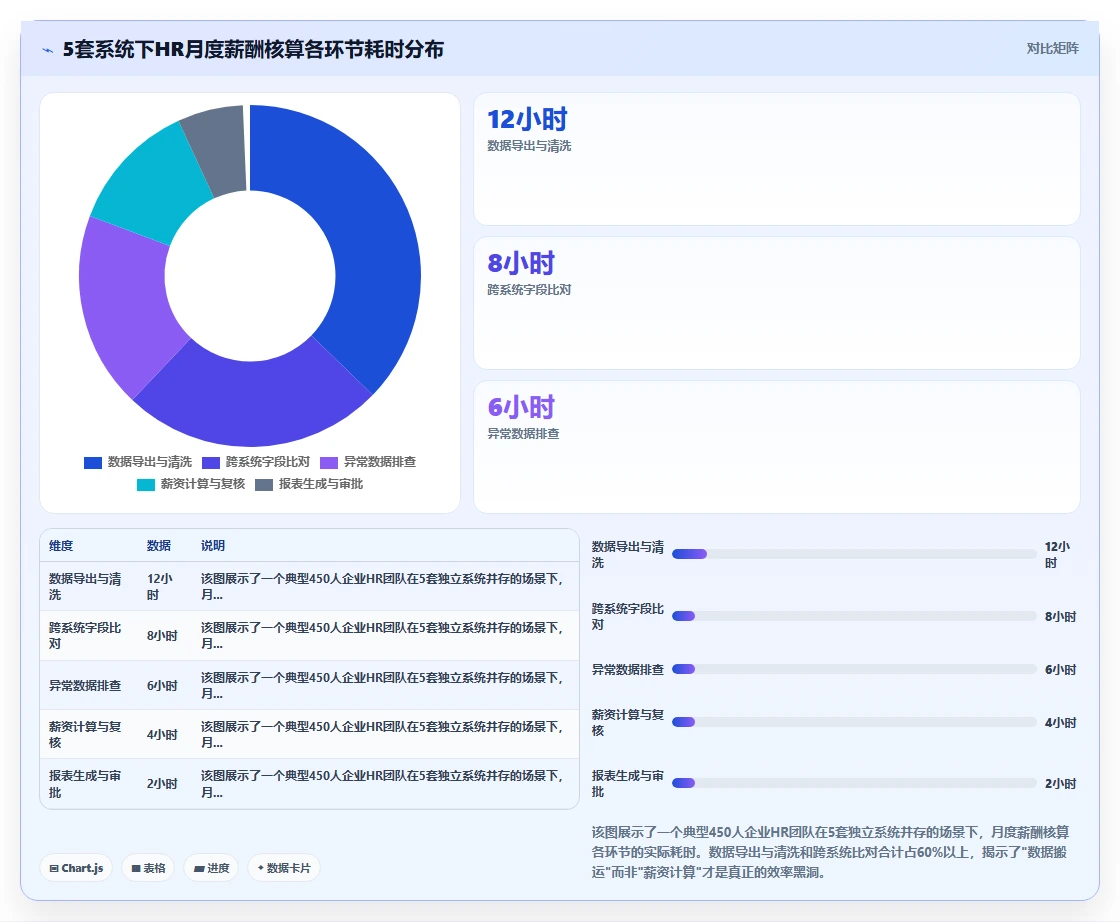Click the 报表生成与审批 legend label
This screenshot has height=922, width=1120.
coord(321,484)
